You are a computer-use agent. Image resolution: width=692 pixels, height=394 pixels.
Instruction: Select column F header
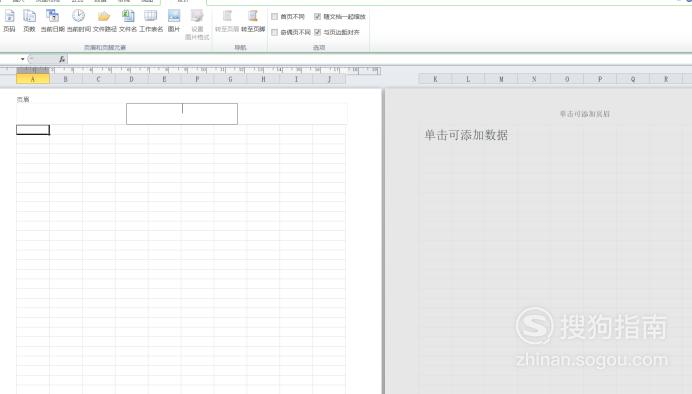(x=197, y=79)
